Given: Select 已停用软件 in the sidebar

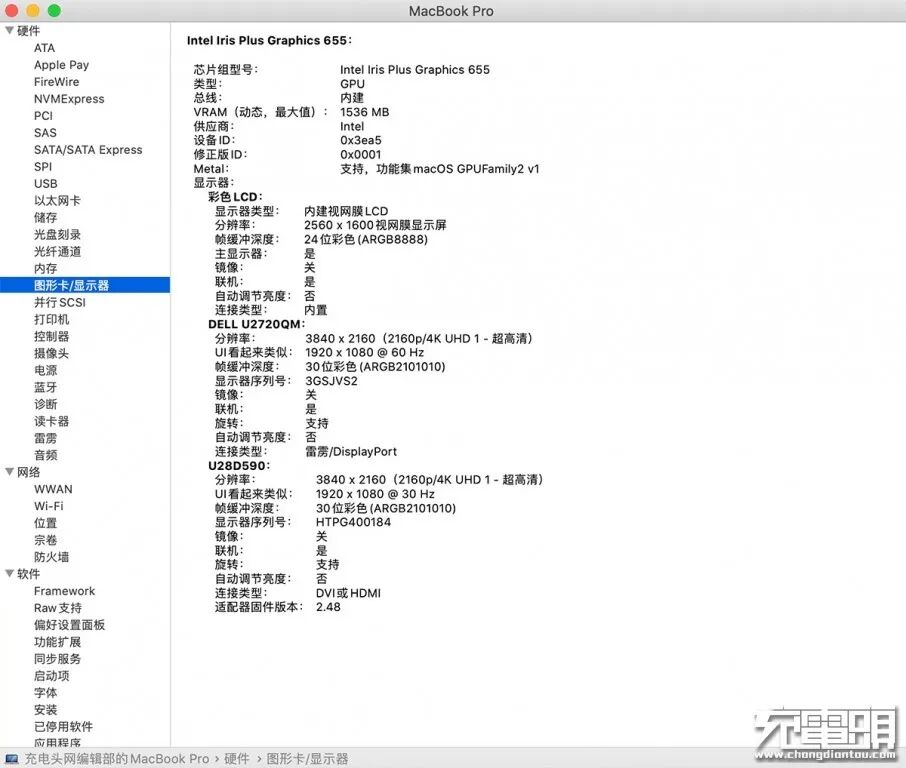Looking at the screenshot, I should pyautogui.click(x=63, y=726).
